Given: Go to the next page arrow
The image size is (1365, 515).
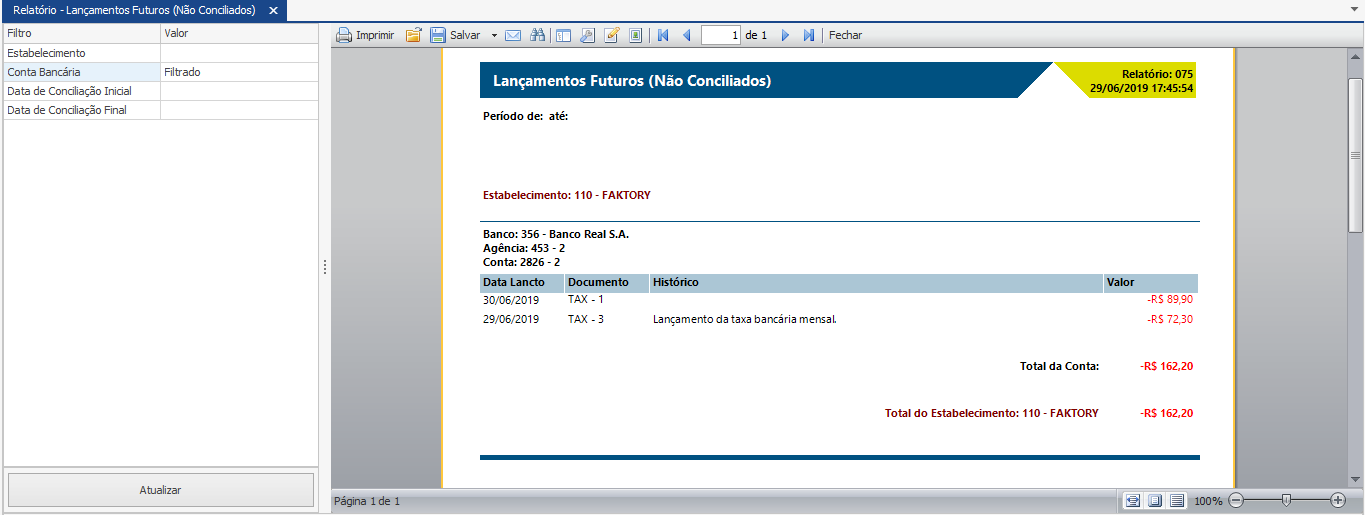Looking at the screenshot, I should pos(785,35).
